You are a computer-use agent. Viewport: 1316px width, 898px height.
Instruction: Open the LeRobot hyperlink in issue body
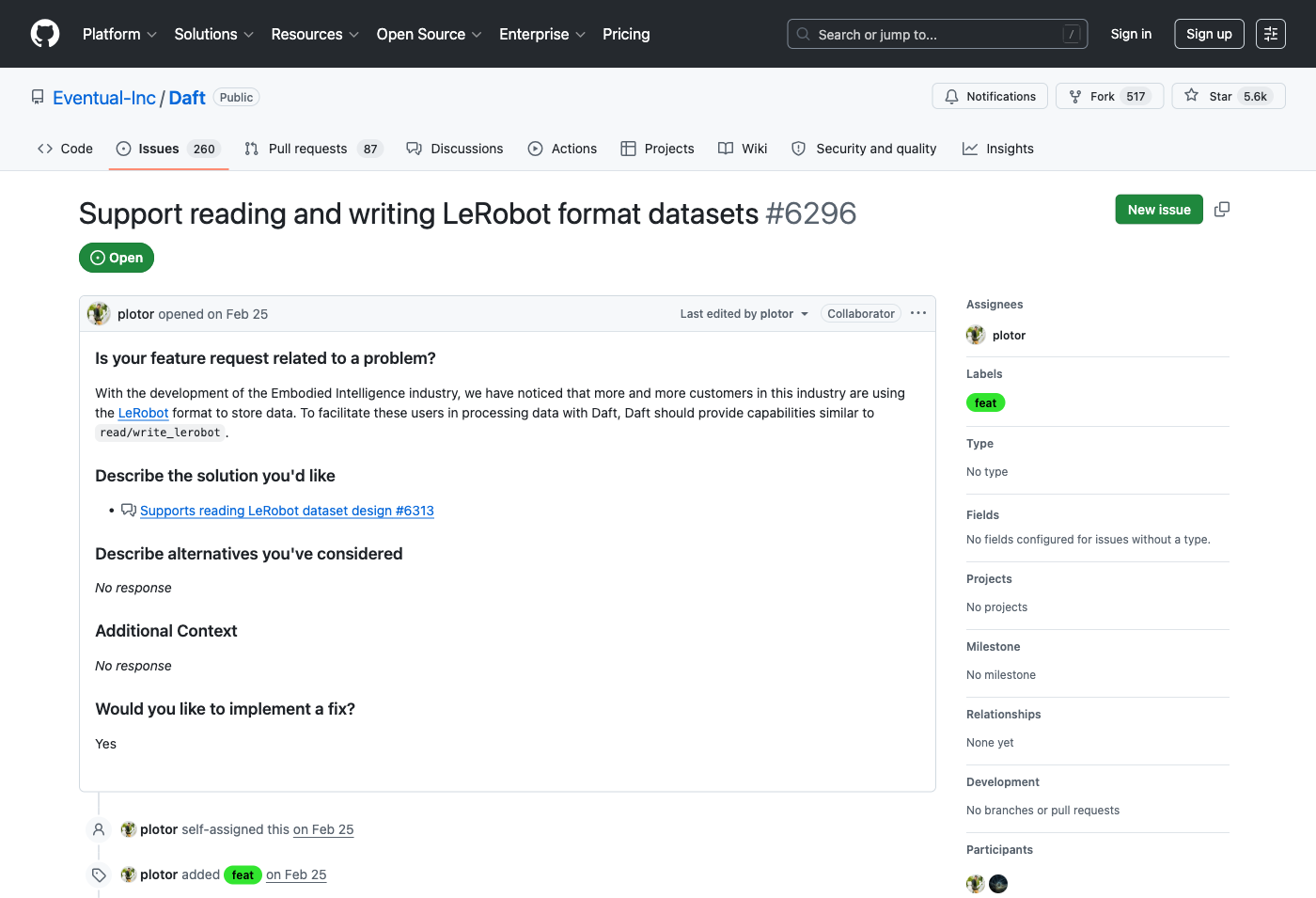point(143,413)
